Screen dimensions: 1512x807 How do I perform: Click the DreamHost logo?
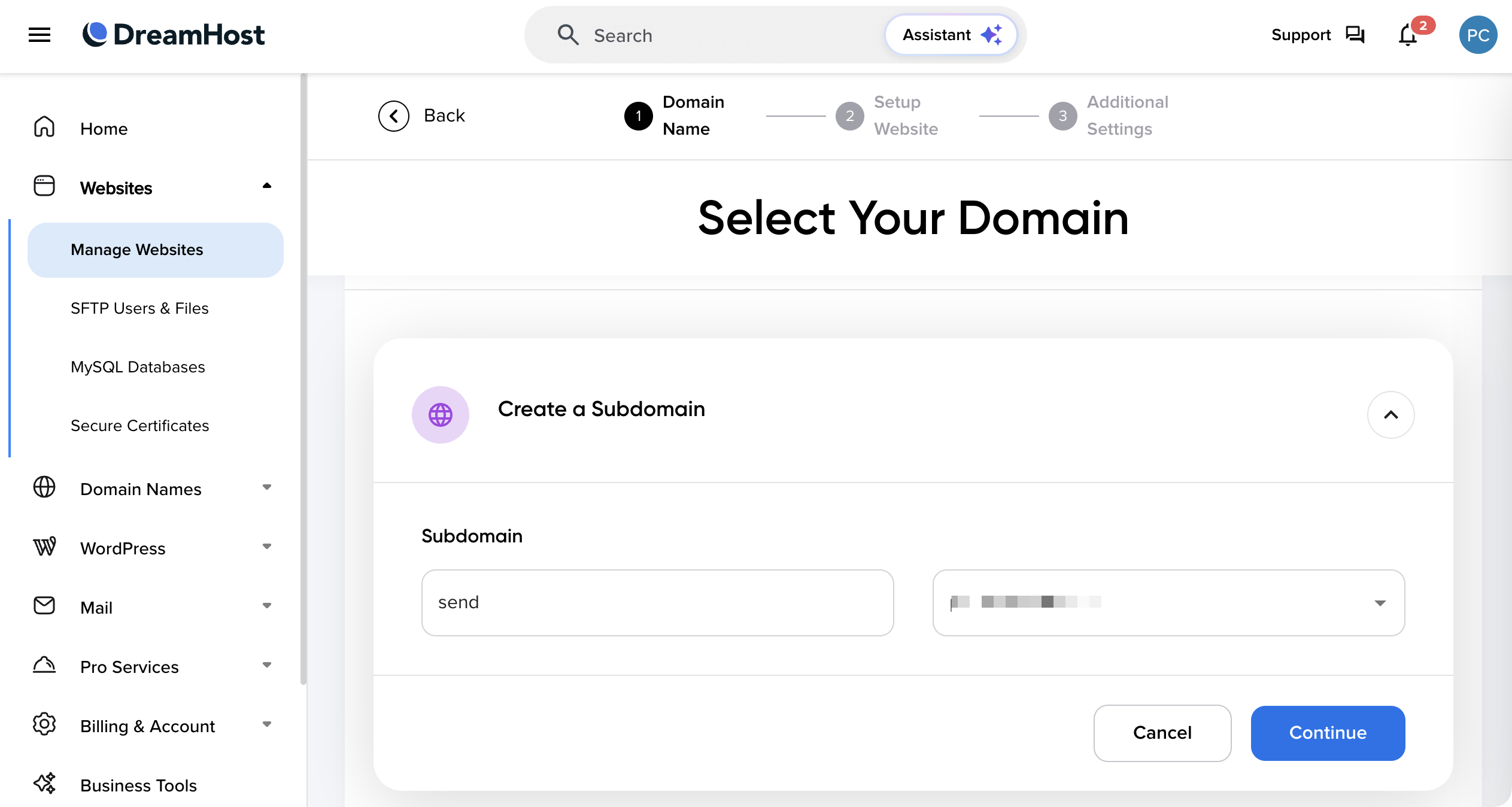[x=174, y=35]
